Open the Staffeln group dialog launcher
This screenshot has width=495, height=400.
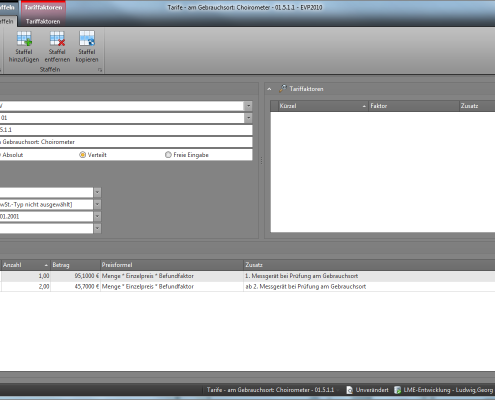(x=100, y=70)
